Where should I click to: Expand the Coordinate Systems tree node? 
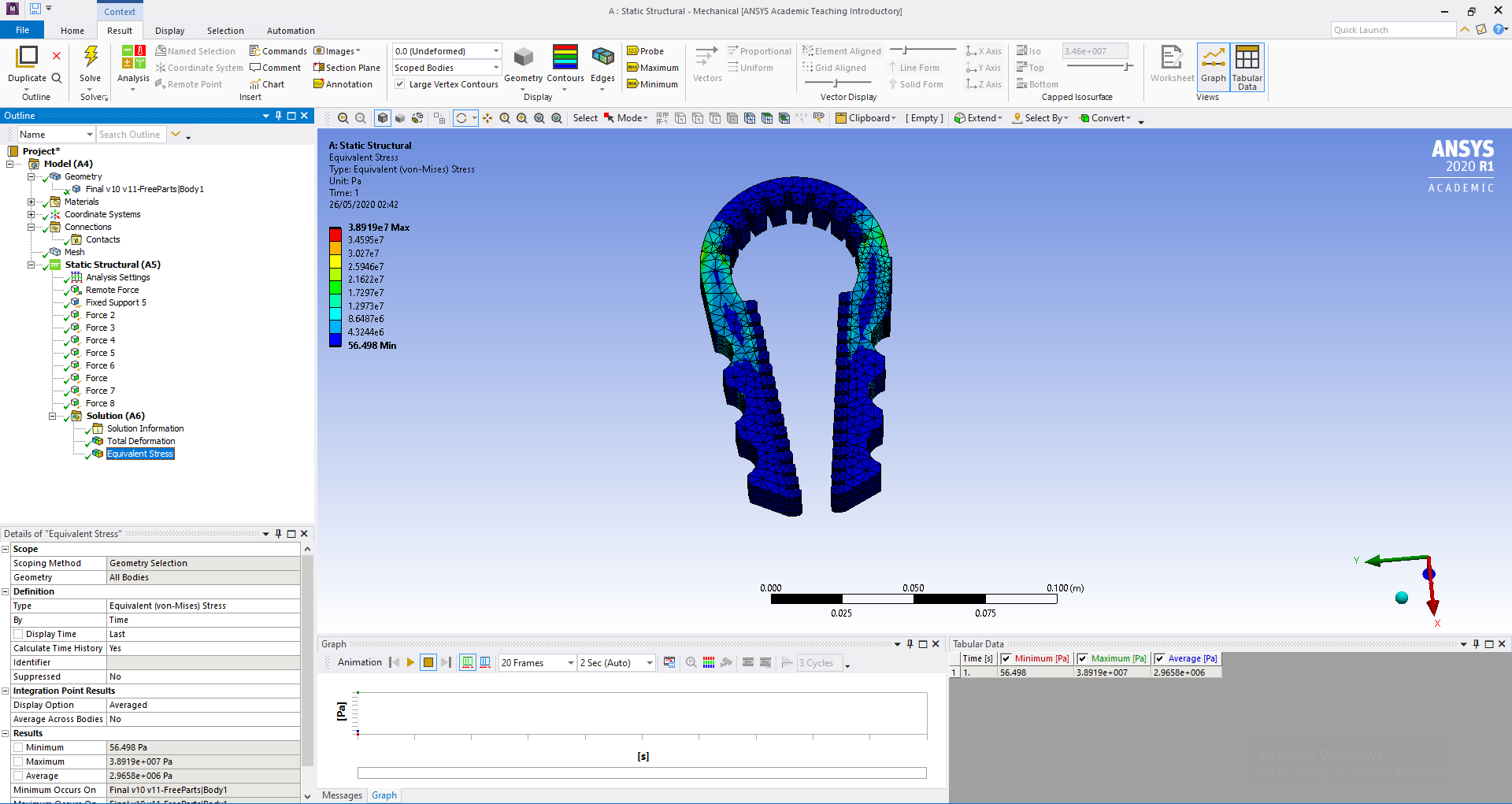[x=31, y=214]
